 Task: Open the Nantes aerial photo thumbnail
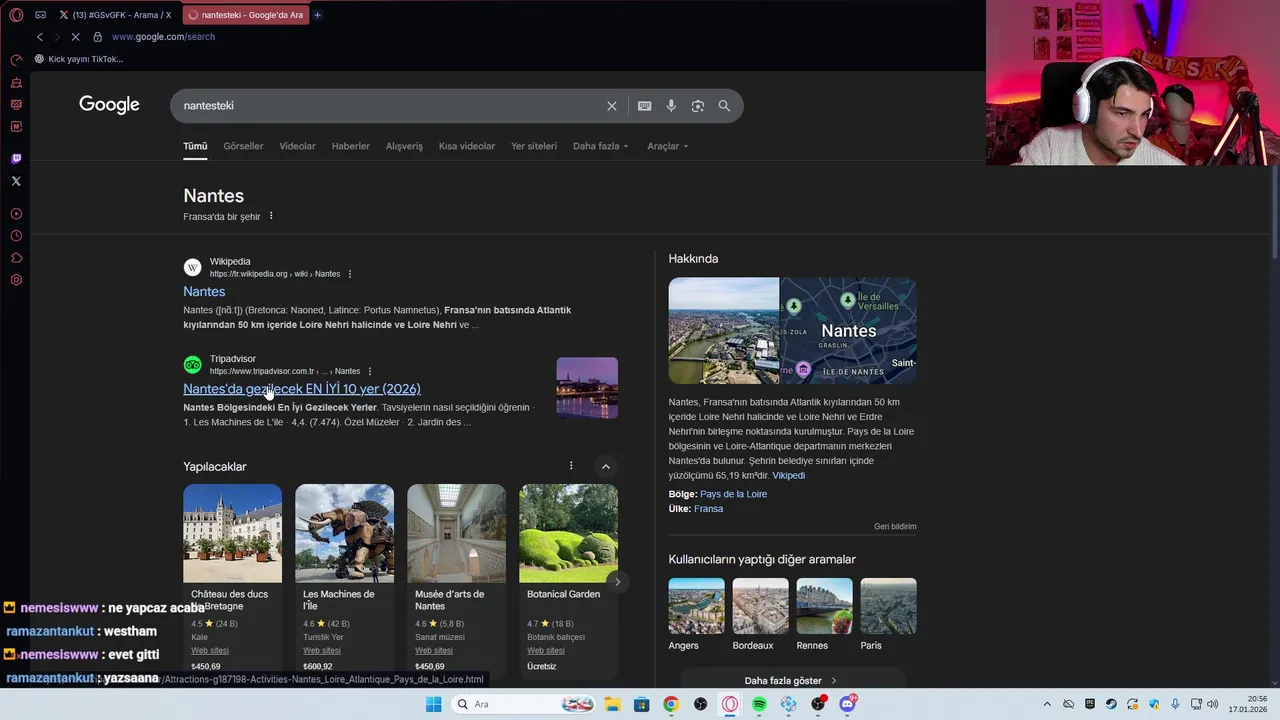tap(724, 330)
